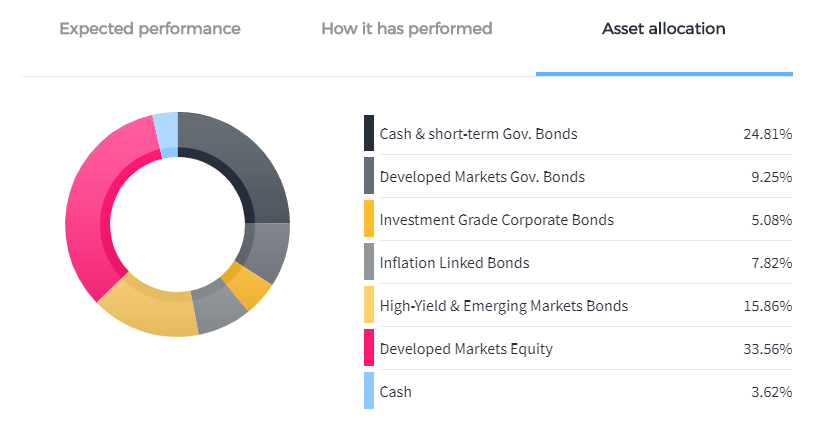
Task: Click the light blue Cash legend swatch
Action: coord(369,391)
